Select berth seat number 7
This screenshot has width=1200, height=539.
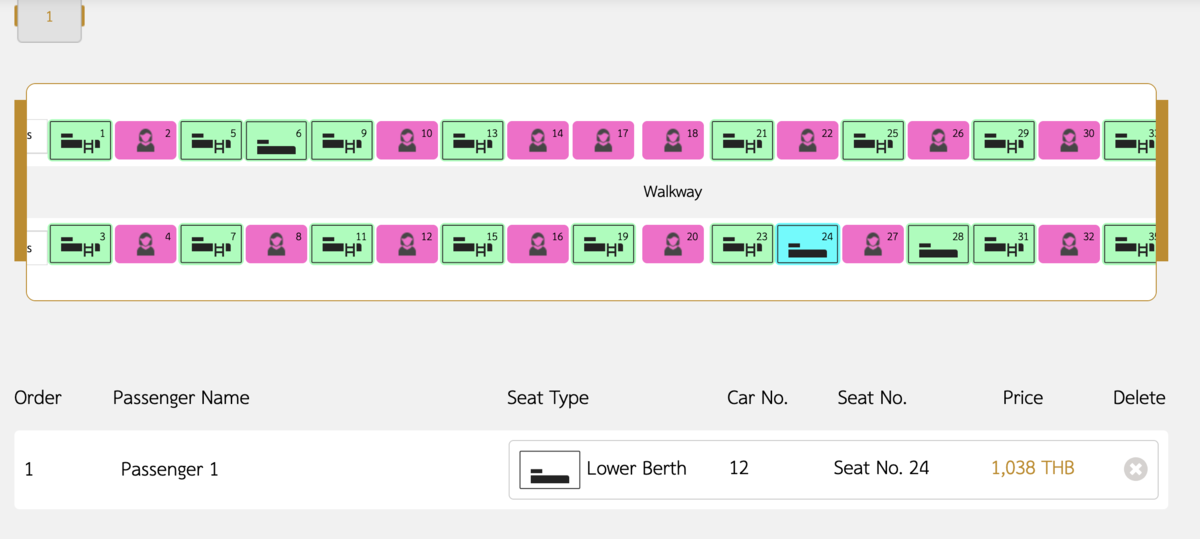tap(211, 243)
